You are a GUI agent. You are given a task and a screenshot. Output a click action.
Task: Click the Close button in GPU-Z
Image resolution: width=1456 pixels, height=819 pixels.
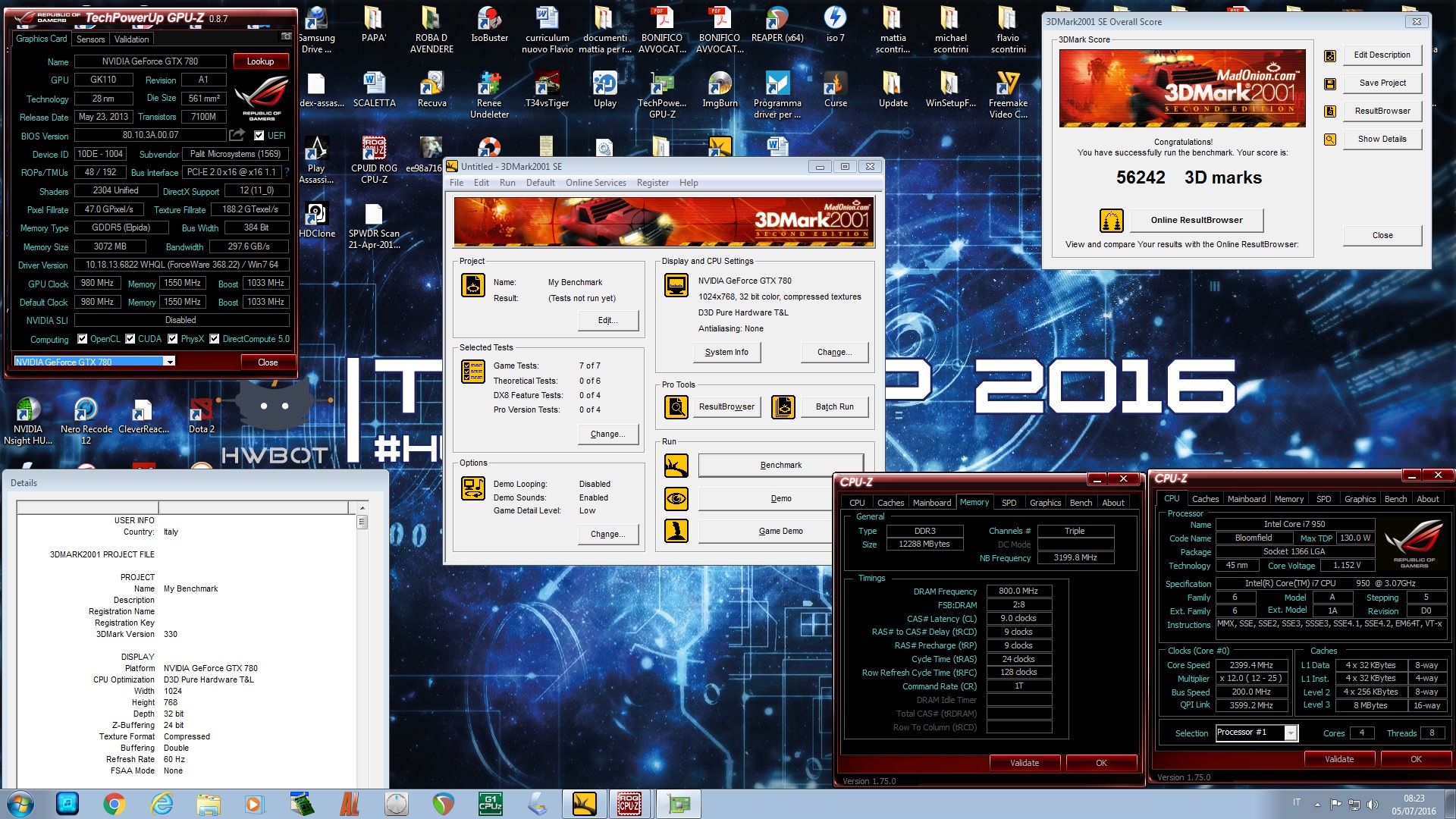pyautogui.click(x=268, y=362)
